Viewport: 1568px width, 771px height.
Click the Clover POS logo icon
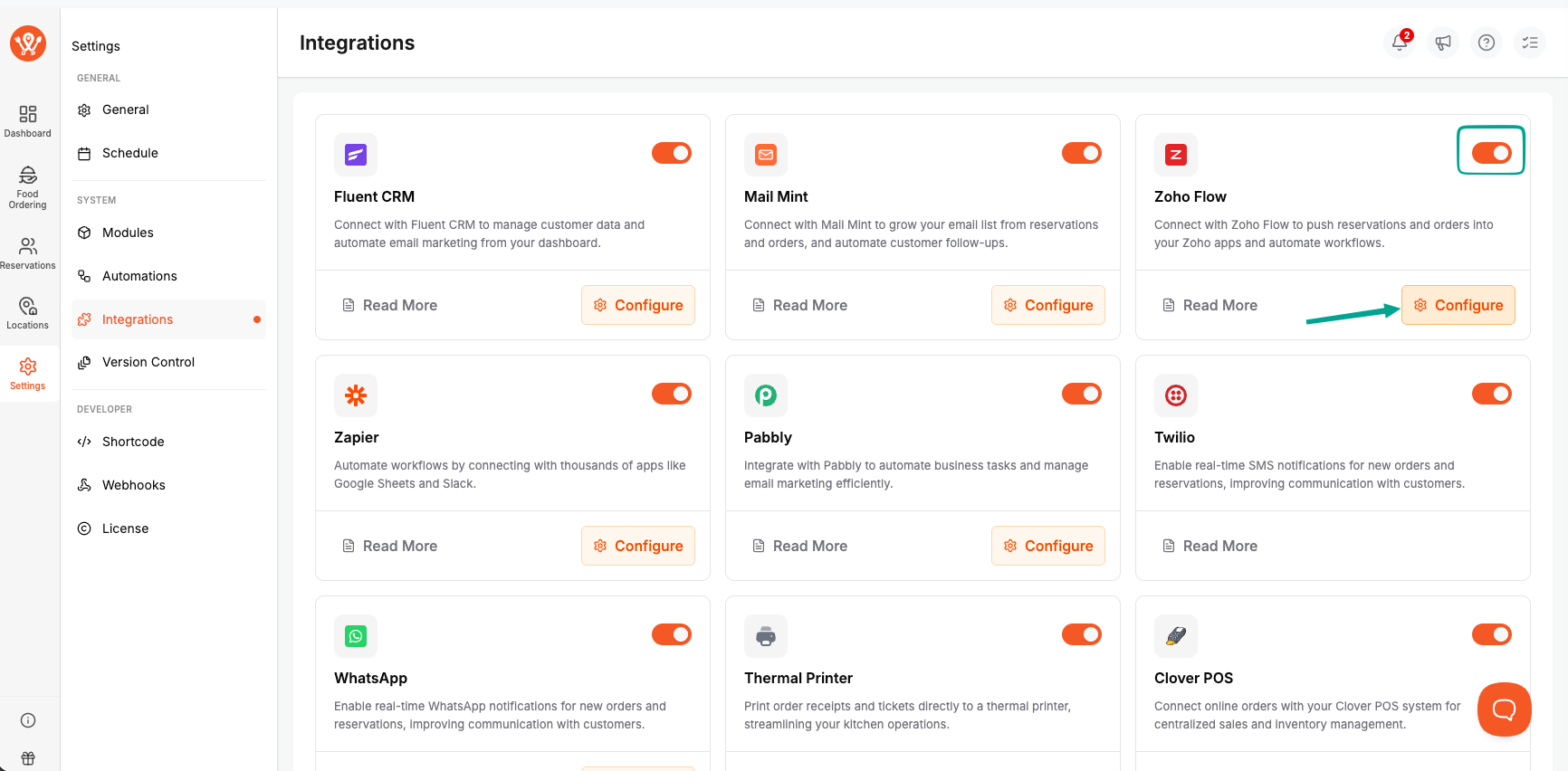click(x=1176, y=636)
